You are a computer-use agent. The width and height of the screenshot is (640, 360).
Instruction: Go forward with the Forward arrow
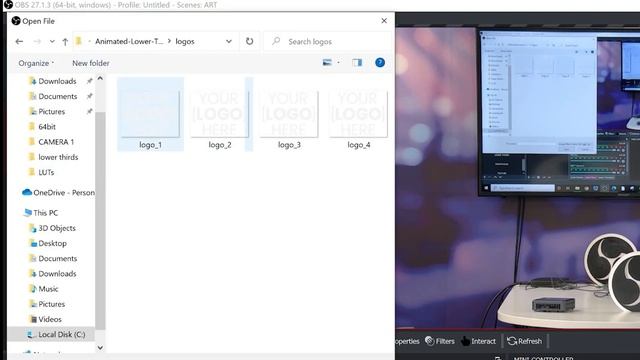pyautogui.click(x=37, y=42)
